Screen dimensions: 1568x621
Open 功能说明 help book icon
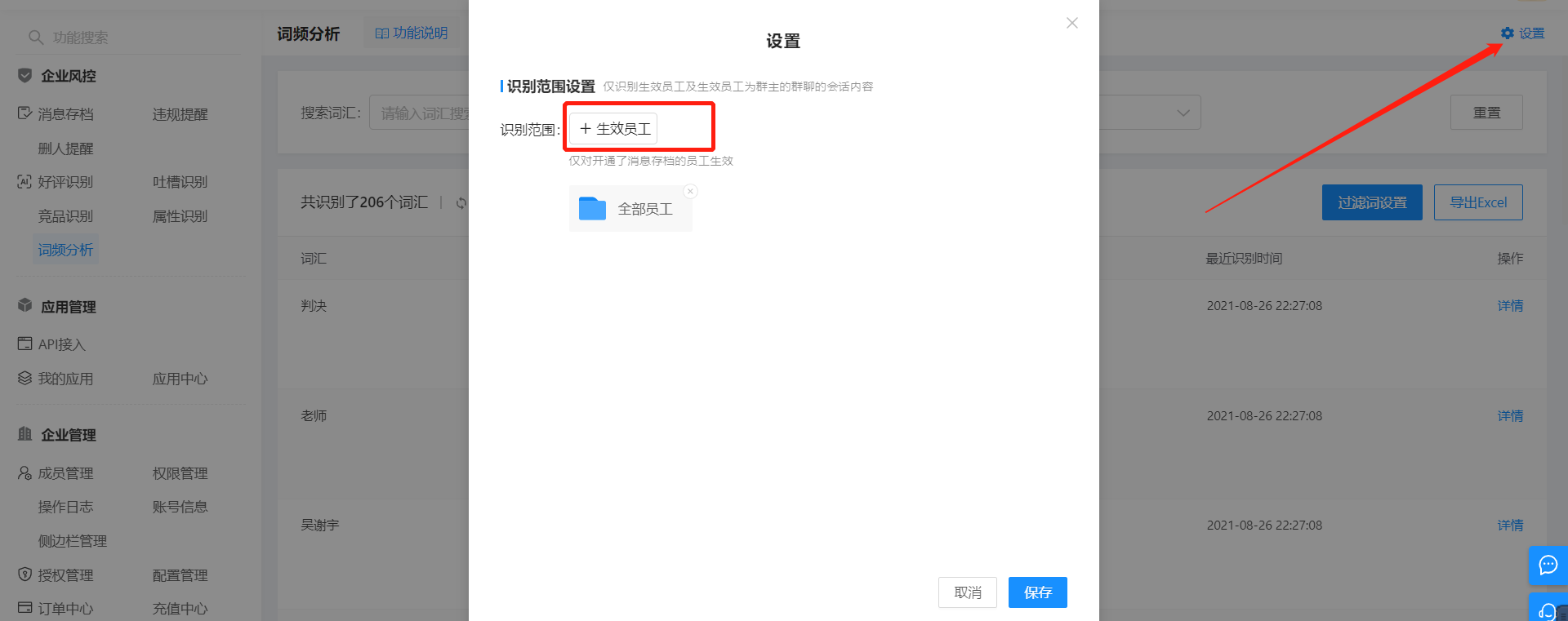coord(381,33)
